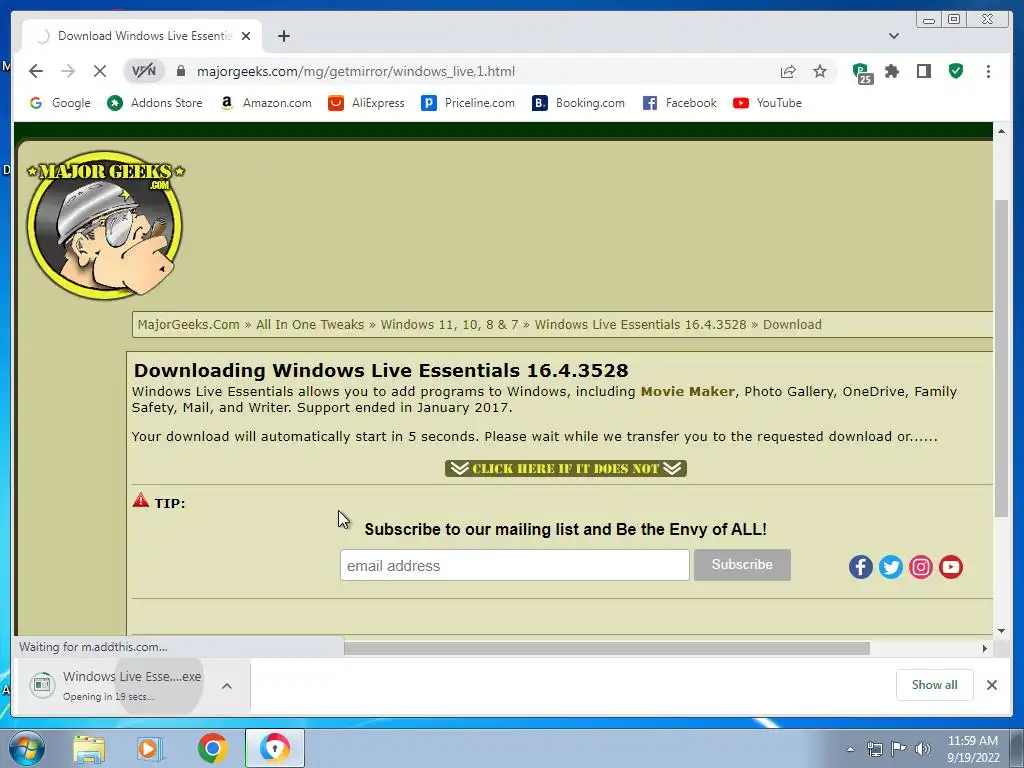This screenshot has height=768, width=1024.
Task: Open All In One Tweaks breadcrumb
Action: point(310,325)
